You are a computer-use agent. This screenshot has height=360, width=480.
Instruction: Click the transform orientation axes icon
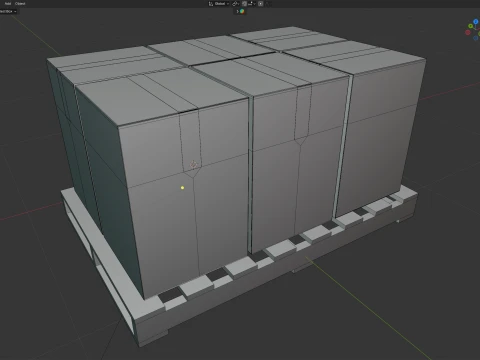pyautogui.click(x=211, y=4)
